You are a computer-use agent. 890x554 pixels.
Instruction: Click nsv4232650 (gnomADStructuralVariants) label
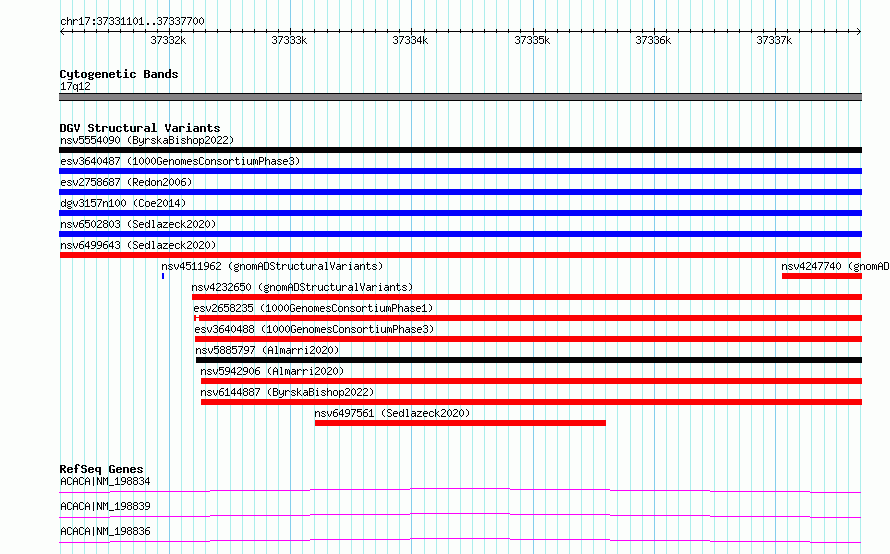pyautogui.click(x=302, y=287)
